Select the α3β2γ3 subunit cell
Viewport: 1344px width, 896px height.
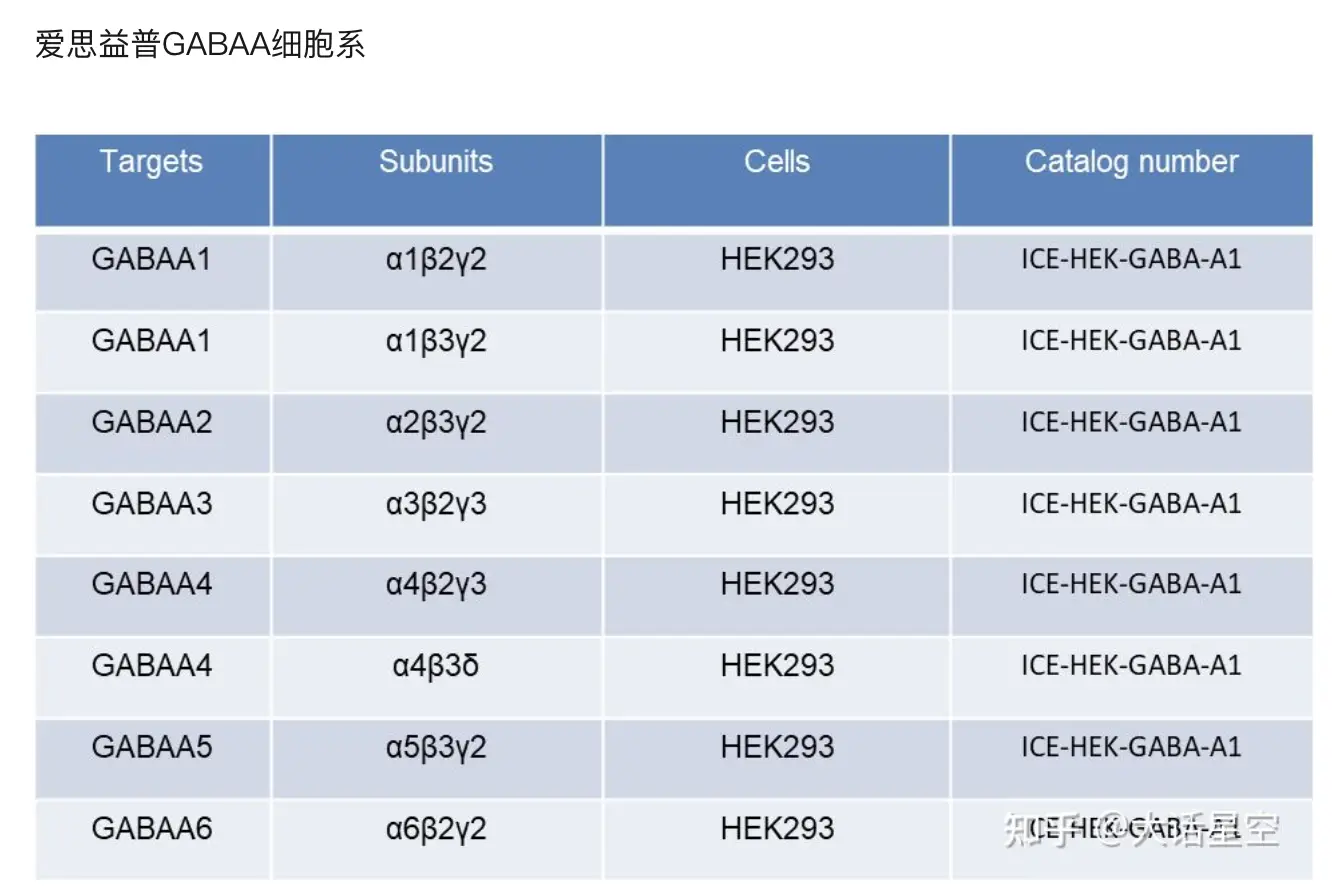pyautogui.click(x=436, y=514)
